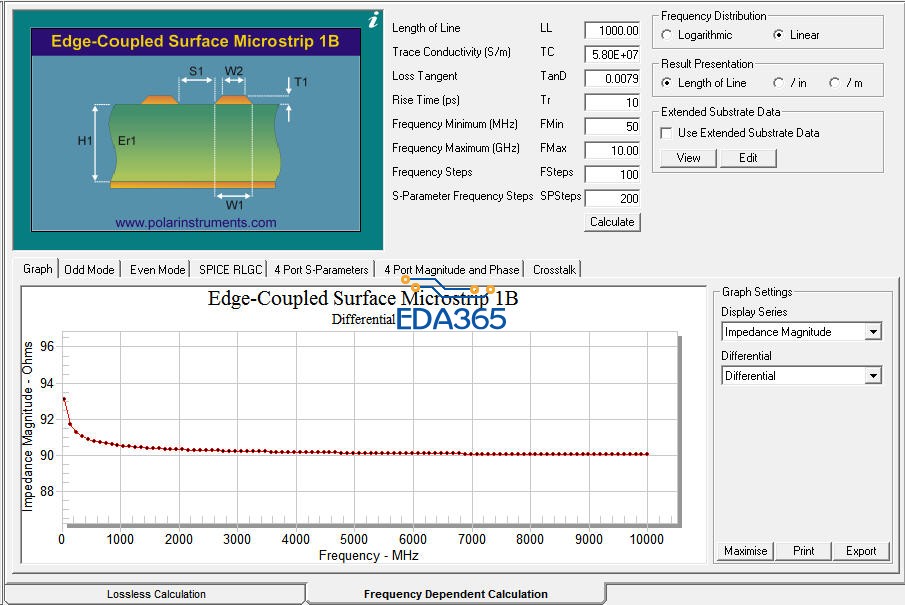Switch to the Crosstalk tab
The image size is (905, 605).
[554, 270]
